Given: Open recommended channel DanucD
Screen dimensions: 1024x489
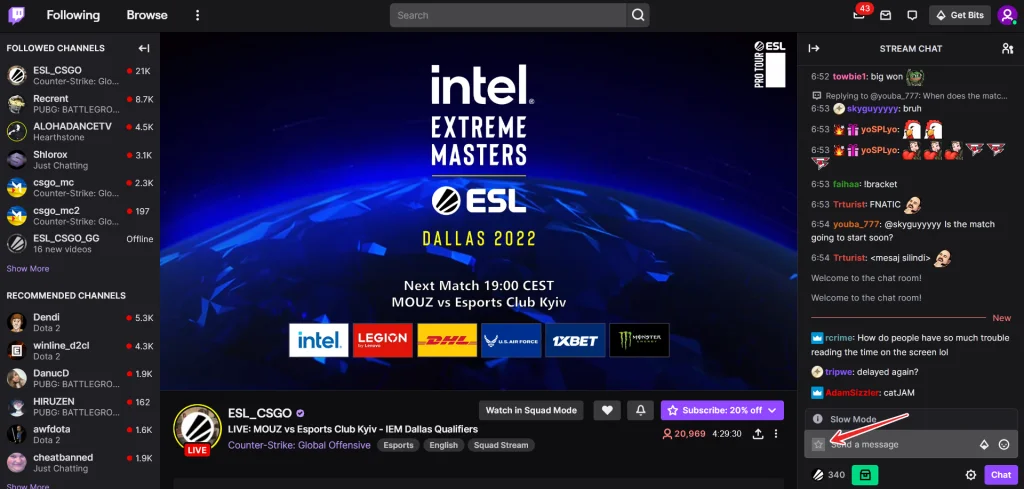Looking at the screenshot, I should pyautogui.click(x=80, y=379).
